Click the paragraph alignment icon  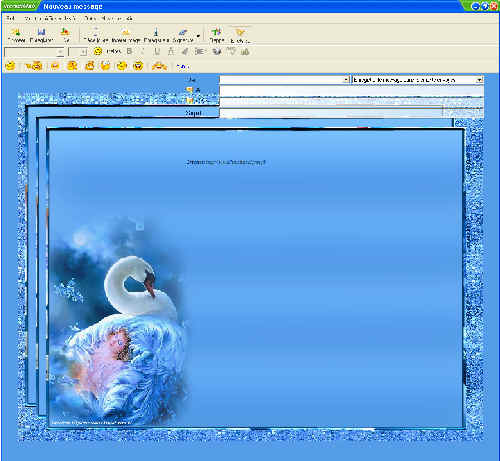[199, 51]
